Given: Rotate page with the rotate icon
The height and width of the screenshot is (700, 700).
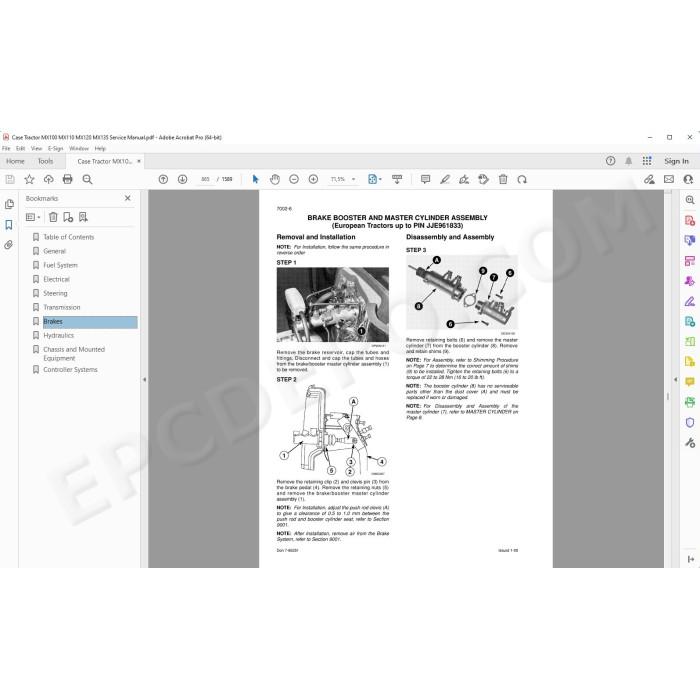Looking at the screenshot, I should 522,179.
